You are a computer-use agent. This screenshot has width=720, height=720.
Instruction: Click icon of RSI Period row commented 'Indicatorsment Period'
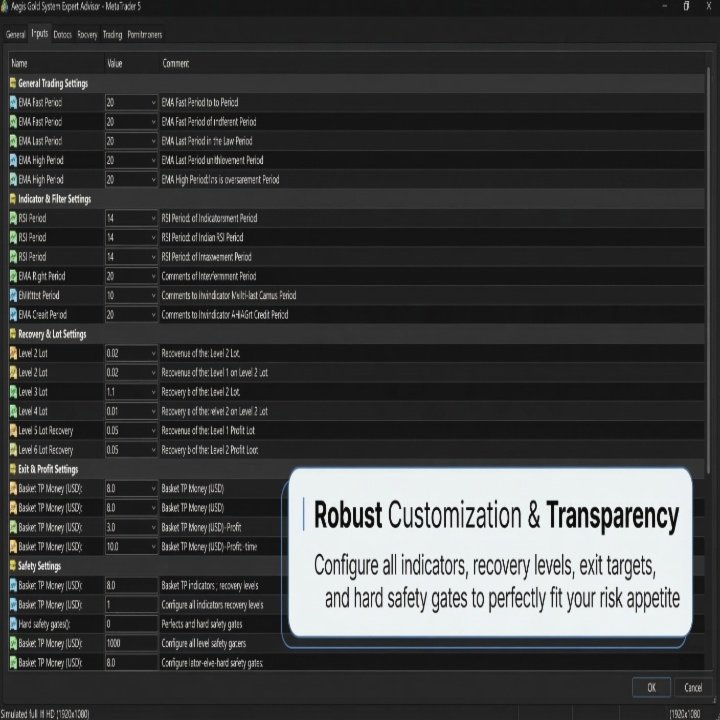13,218
